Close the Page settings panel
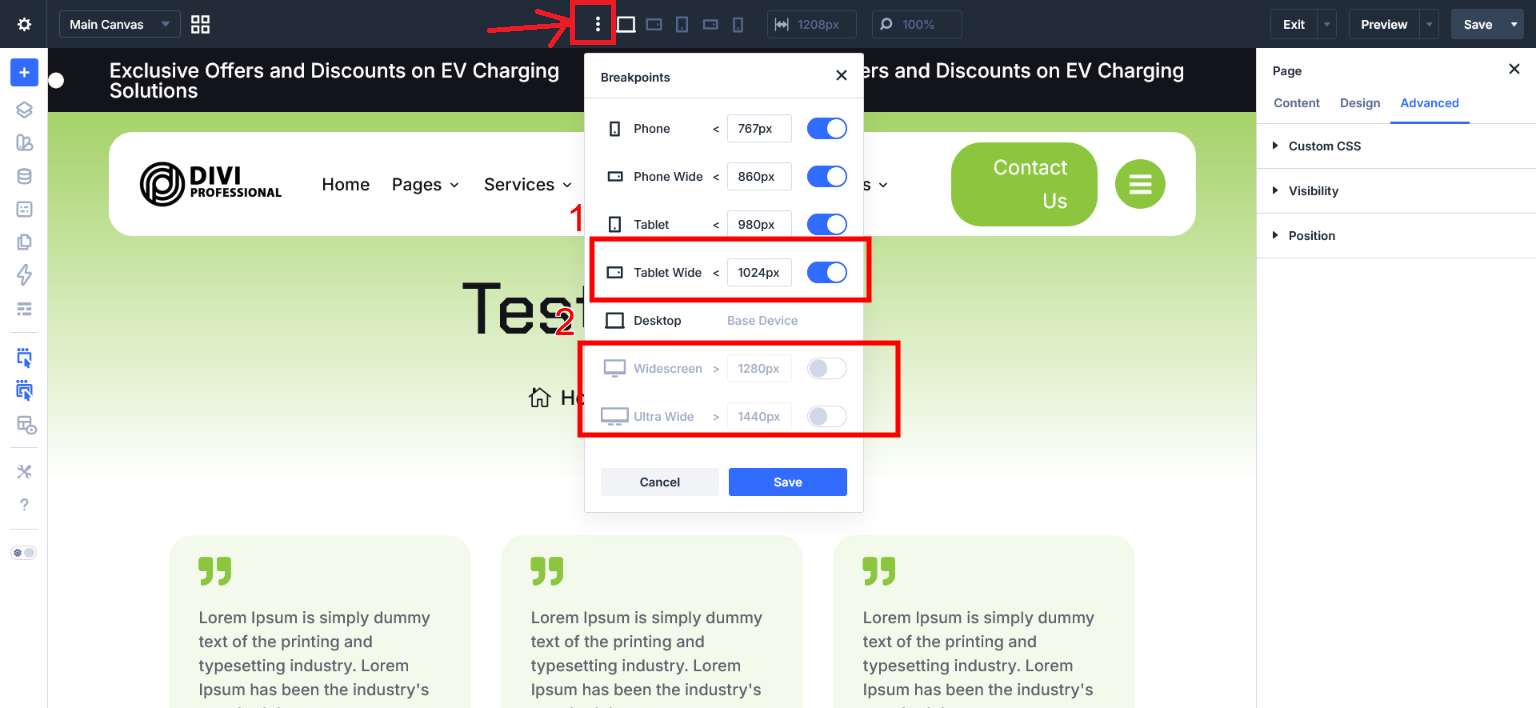Screen dimensions: 1536x708 click(1513, 69)
